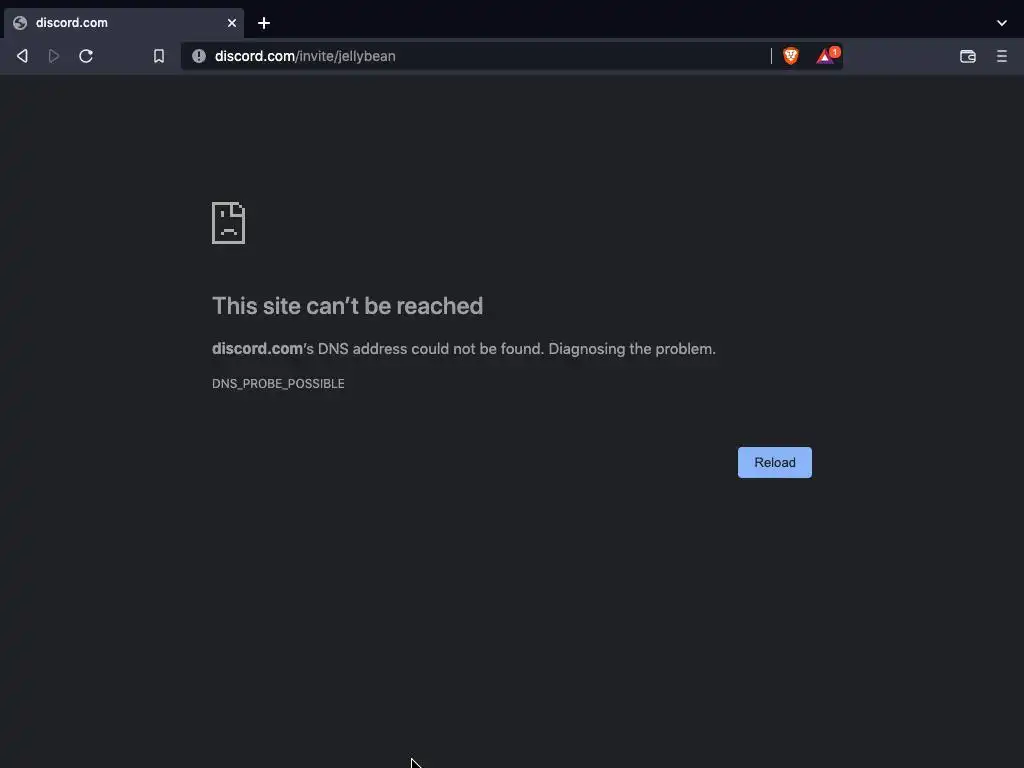View site information via the exclamation icon
Image resolution: width=1024 pixels, height=768 pixels.
199,56
